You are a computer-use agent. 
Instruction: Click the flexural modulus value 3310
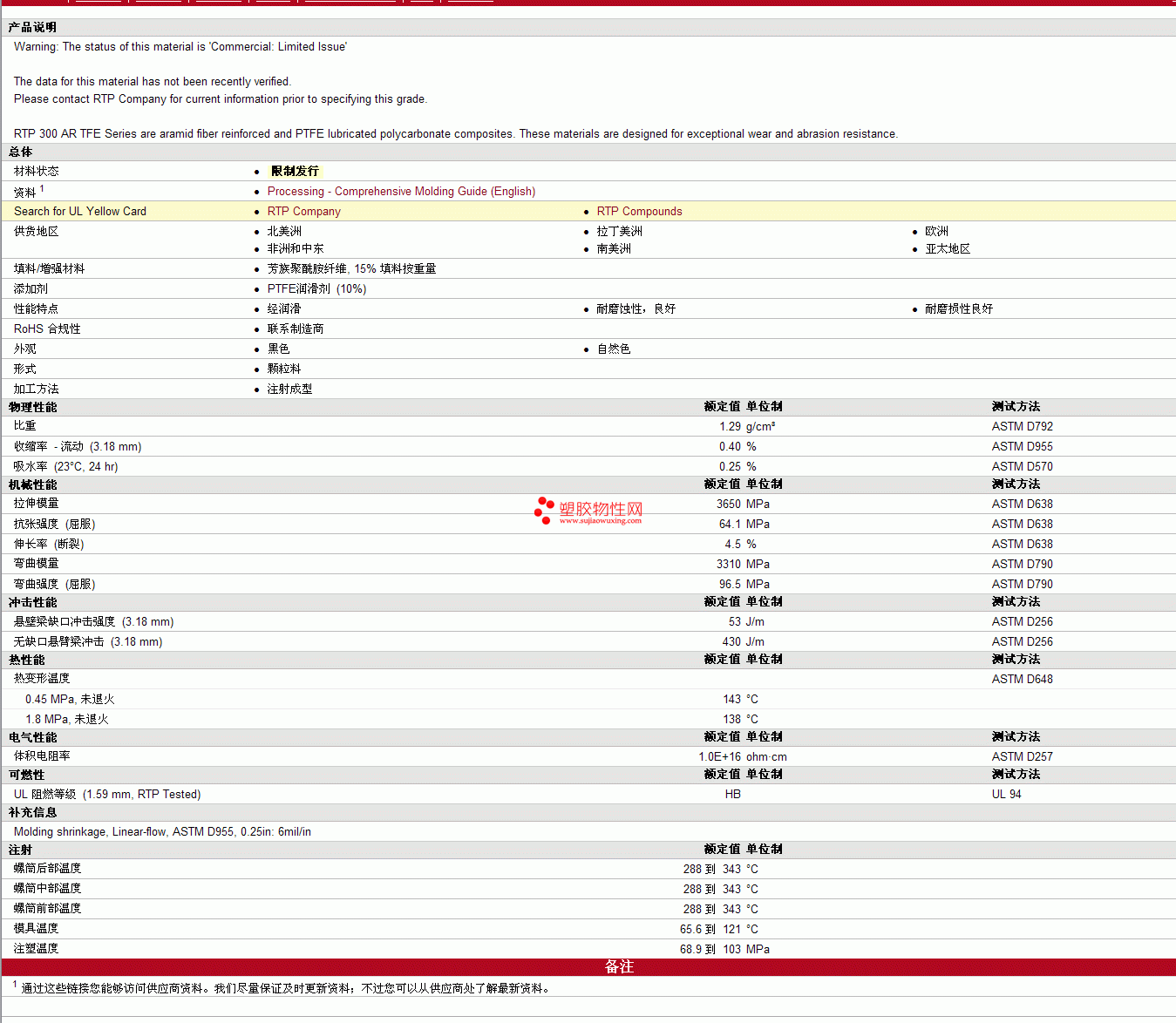729,564
